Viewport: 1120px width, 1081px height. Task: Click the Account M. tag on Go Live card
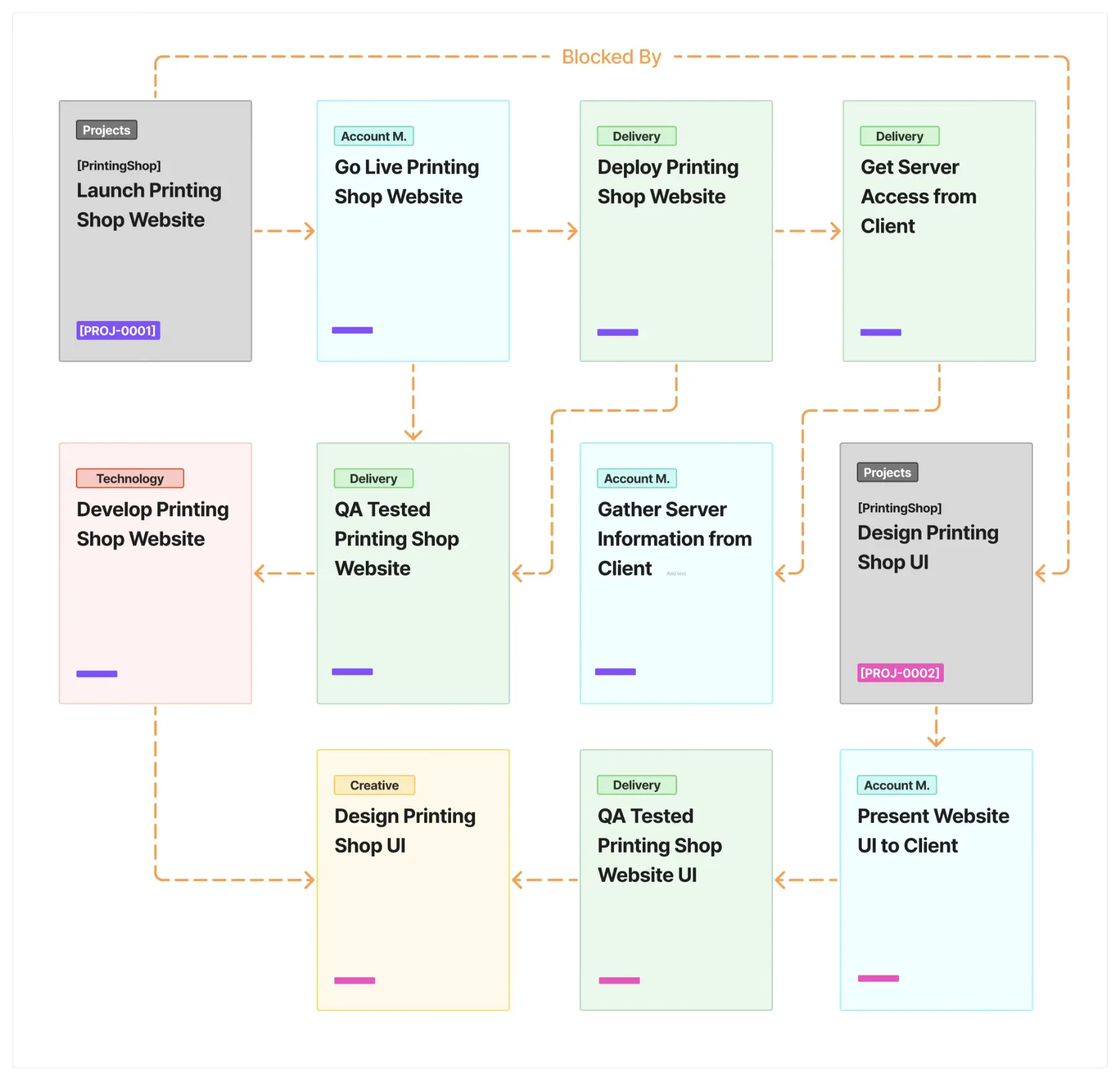pos(373,136)
